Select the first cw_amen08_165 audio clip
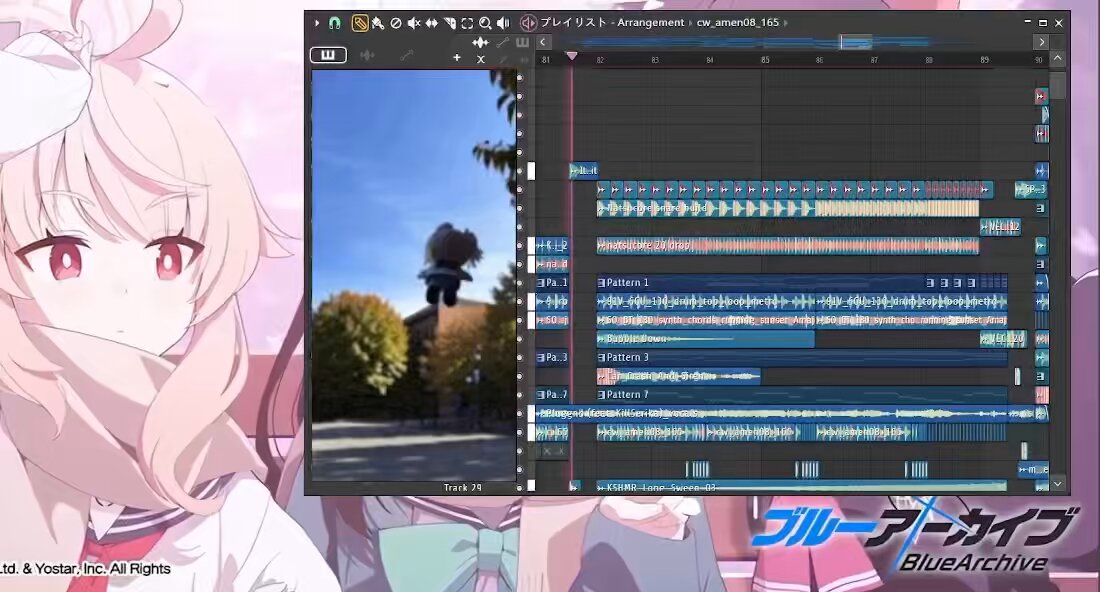This screenshot has width=1100, height=592. [650, 433]
